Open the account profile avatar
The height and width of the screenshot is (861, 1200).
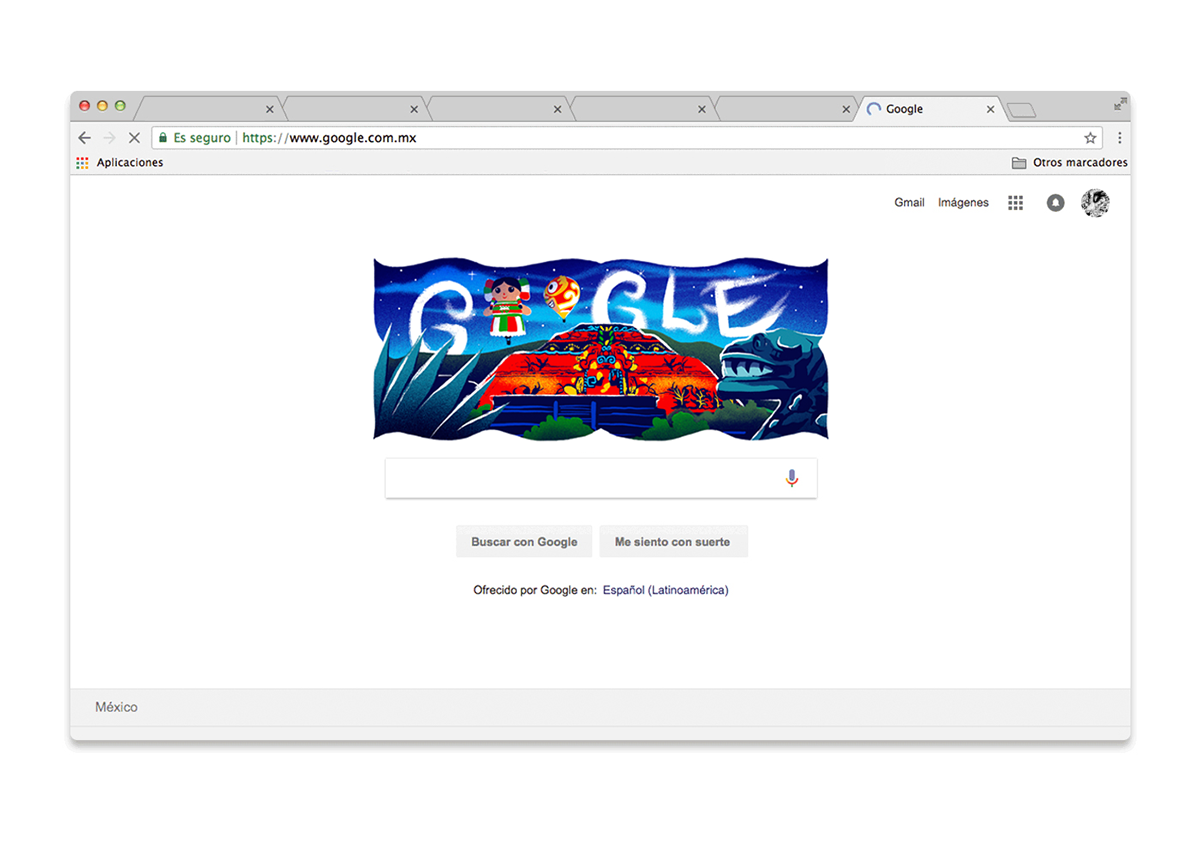click(x=1095, y=203)
